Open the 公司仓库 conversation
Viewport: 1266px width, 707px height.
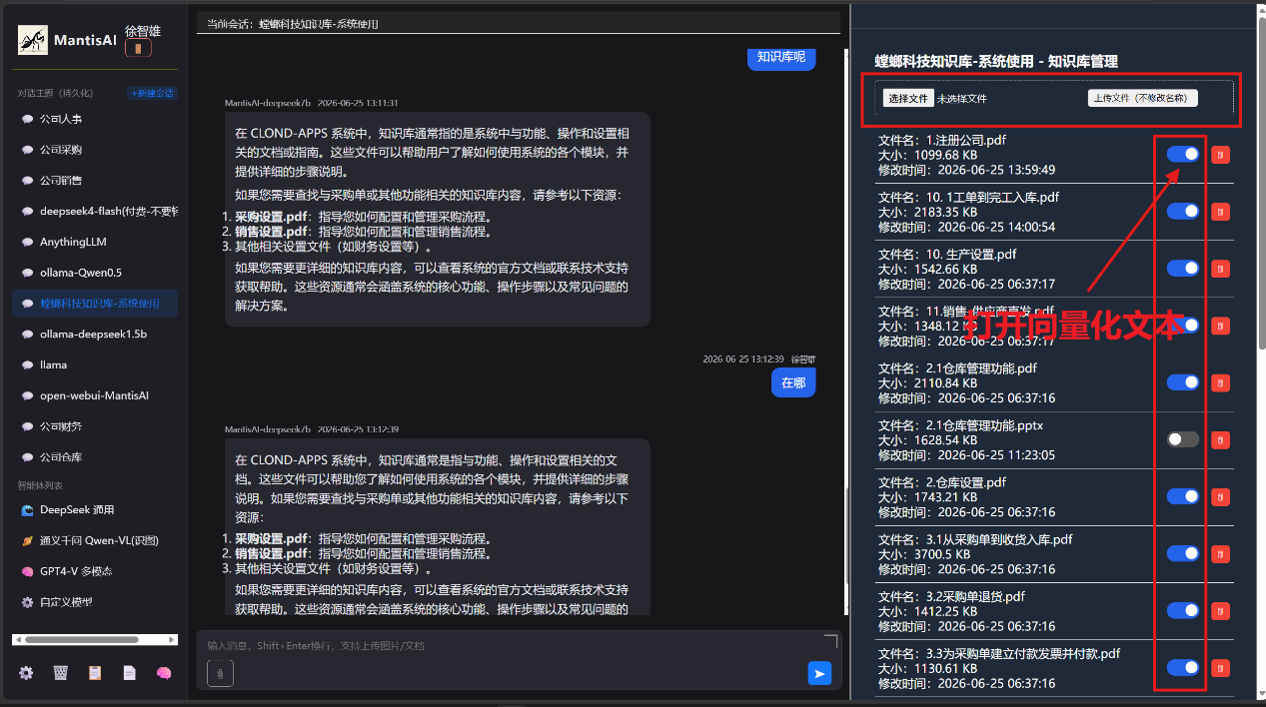click(x=95, y=457)
